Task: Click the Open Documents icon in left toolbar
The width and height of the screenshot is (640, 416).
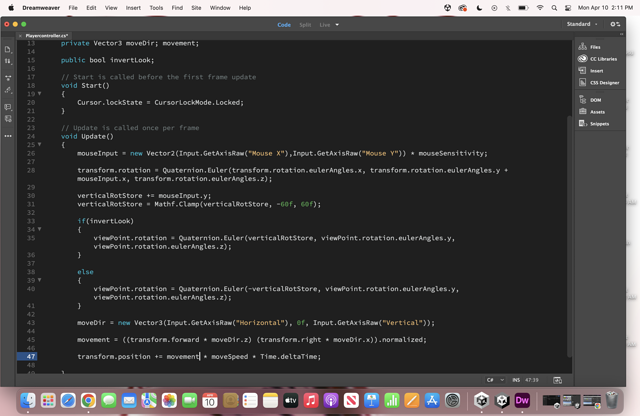Action: pos(8,49)
